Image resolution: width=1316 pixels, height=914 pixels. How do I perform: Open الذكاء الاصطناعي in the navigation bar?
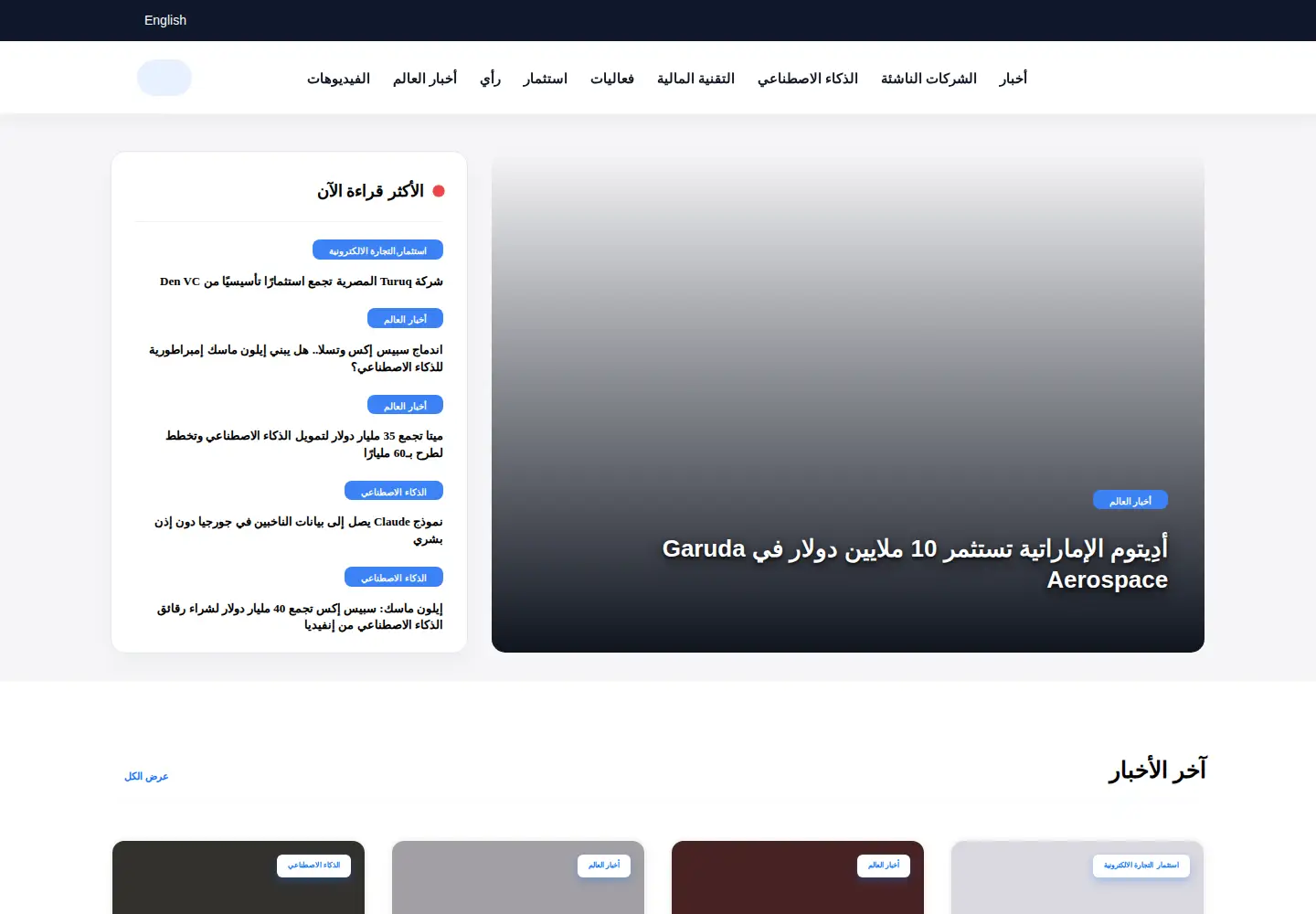(x=808, y=79)
